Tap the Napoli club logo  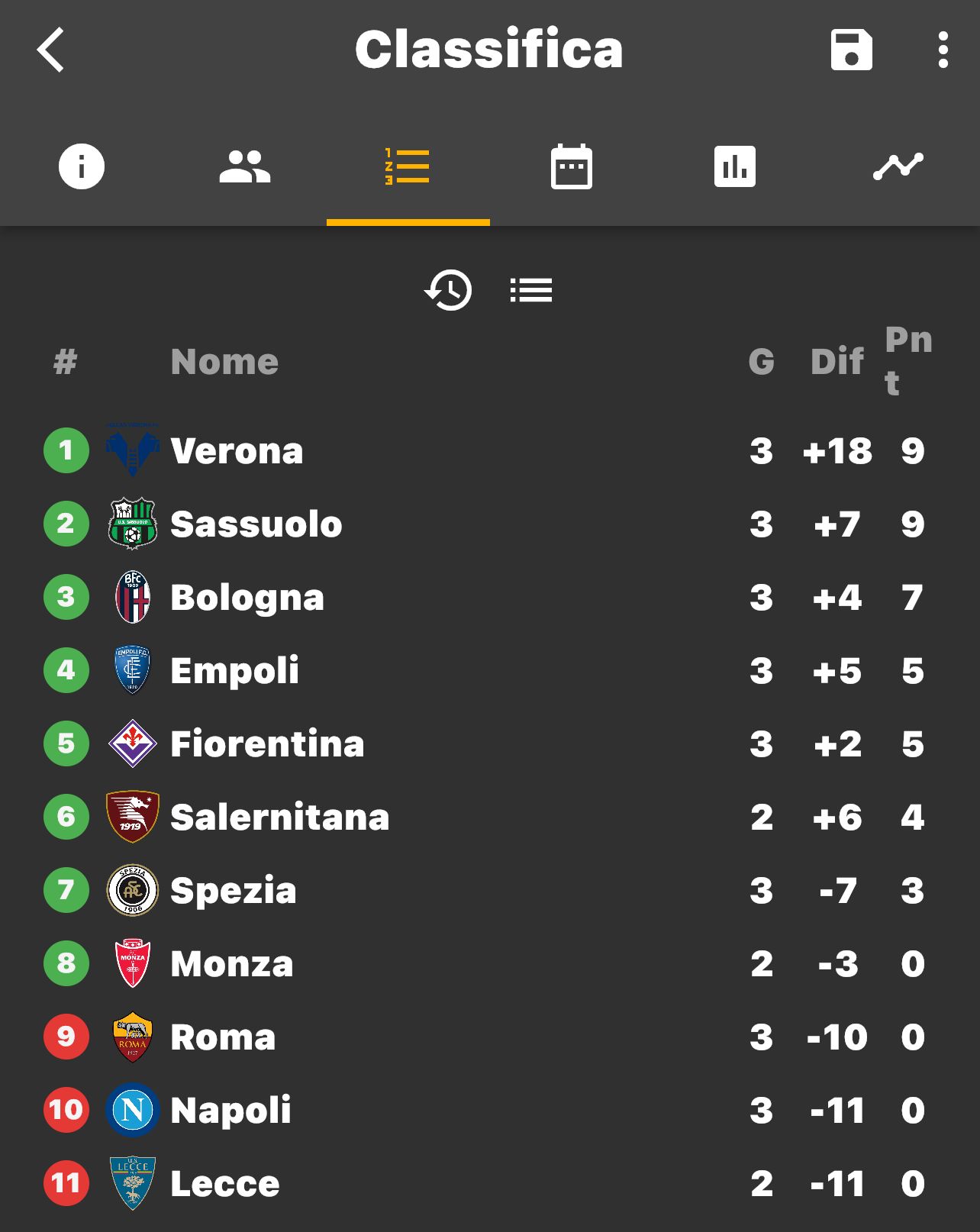point(133,1110)
